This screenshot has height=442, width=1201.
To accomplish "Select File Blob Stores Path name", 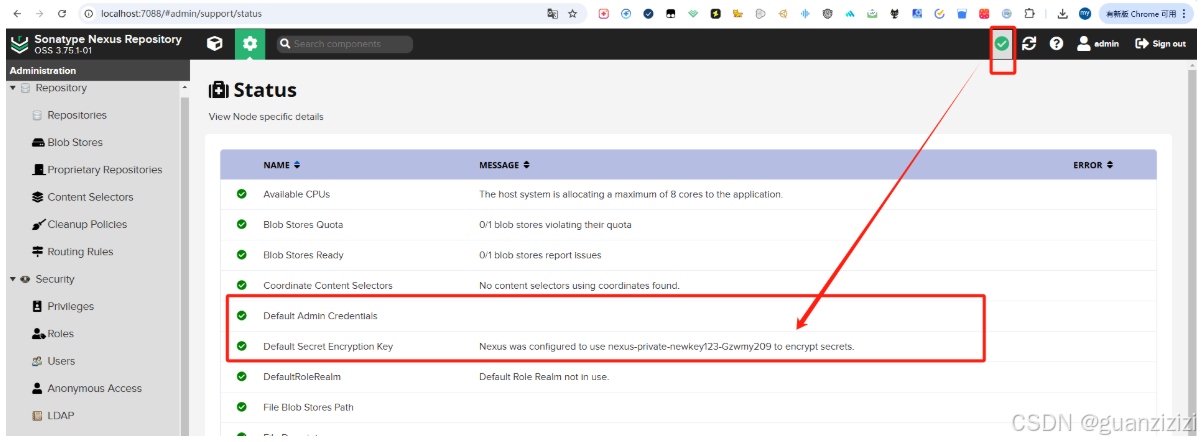I will point(308,407).
